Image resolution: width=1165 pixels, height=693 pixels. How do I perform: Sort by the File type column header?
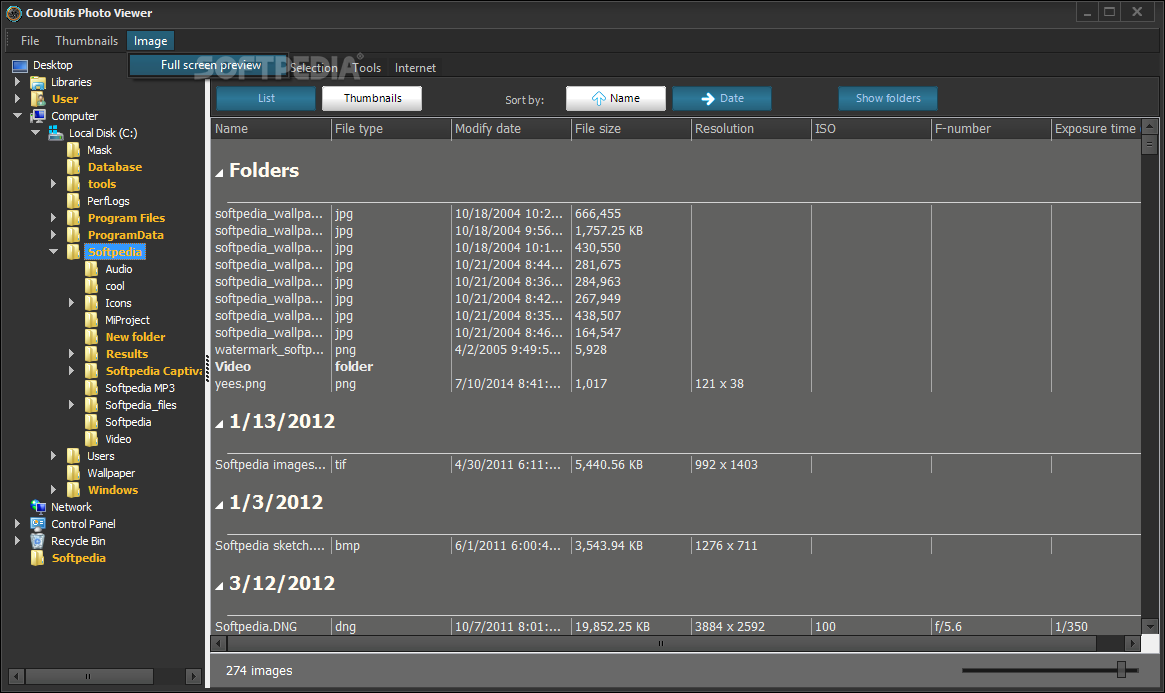point(391,128)
